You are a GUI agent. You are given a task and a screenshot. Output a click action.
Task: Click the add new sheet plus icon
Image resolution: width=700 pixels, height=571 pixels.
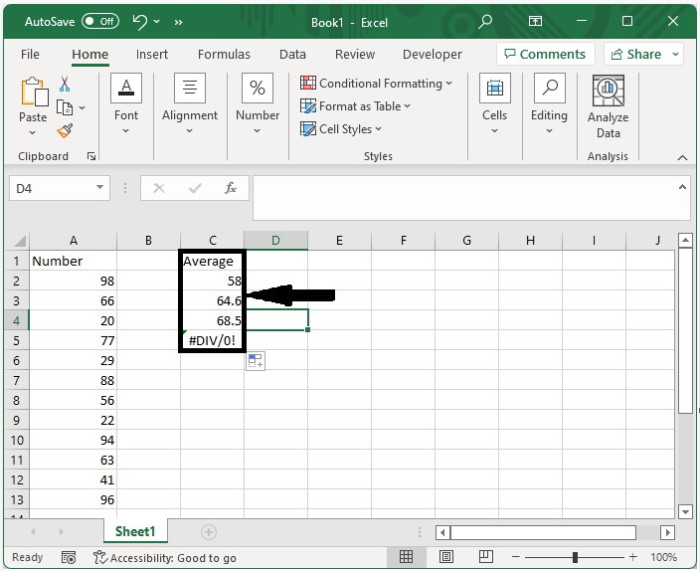(x=208, y=532)
